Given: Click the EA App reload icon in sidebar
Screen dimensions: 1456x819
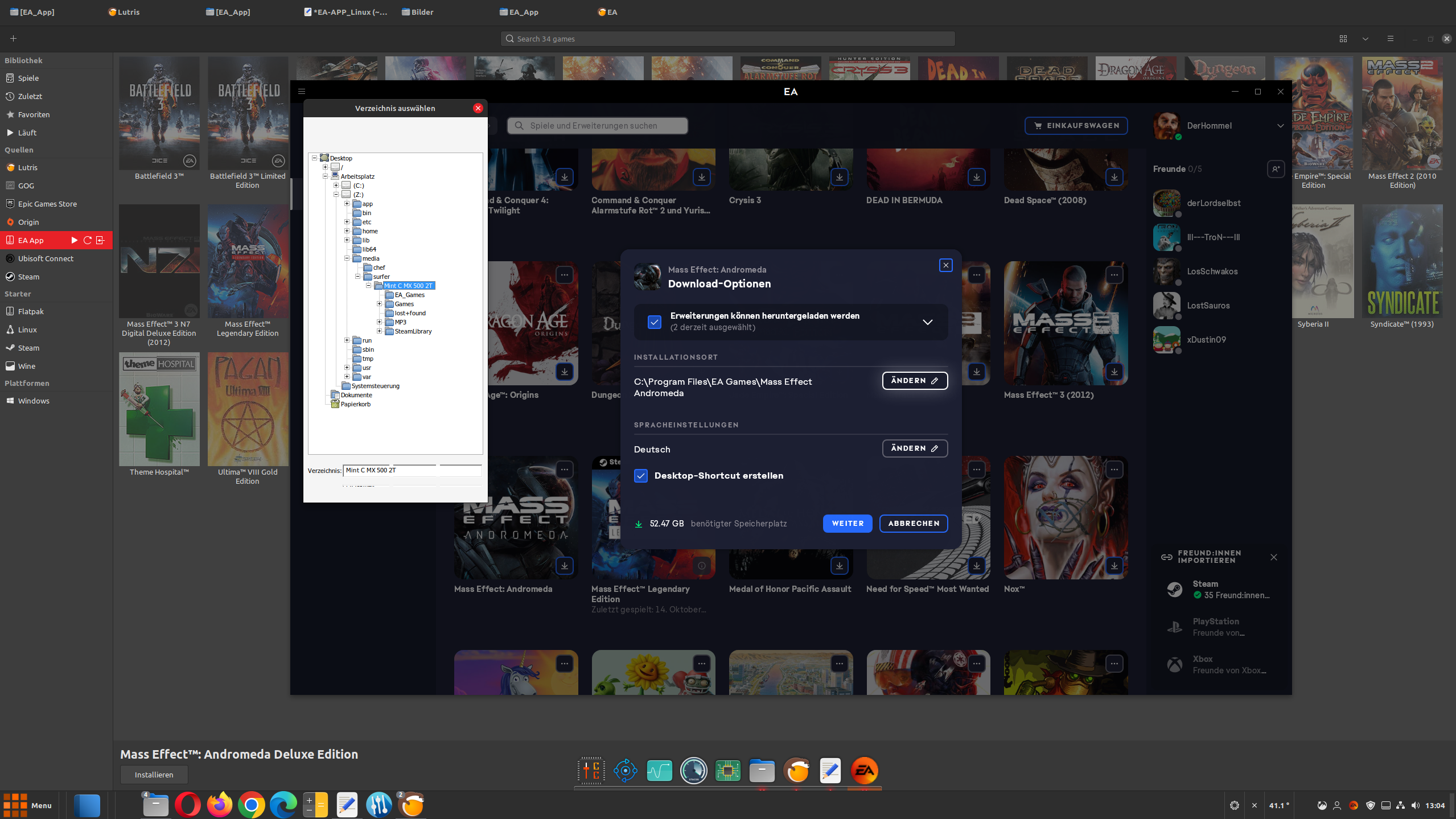Looking at the screenshot, I should [88, 240].
